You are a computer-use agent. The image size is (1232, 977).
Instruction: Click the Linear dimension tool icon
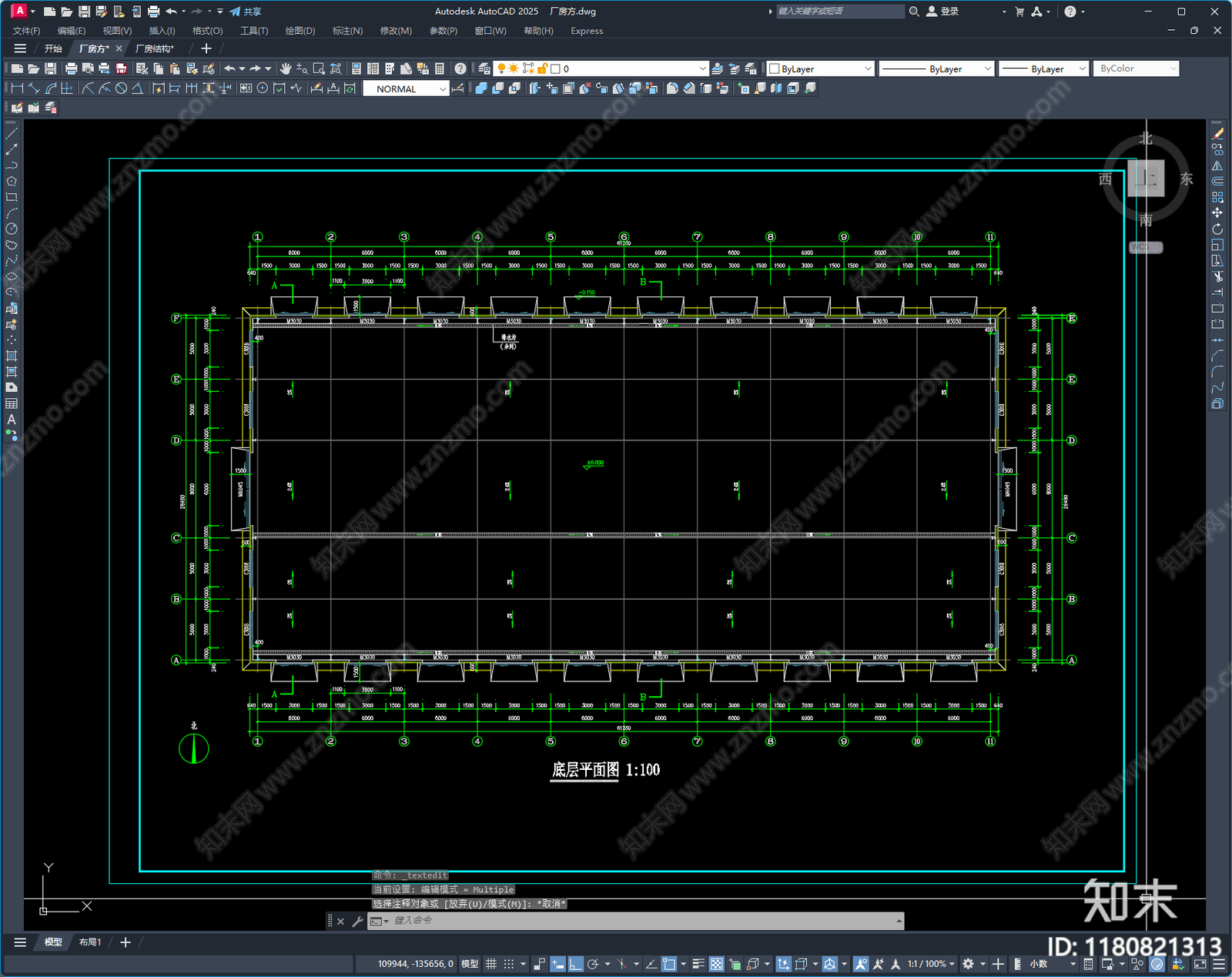coord(17,89)
